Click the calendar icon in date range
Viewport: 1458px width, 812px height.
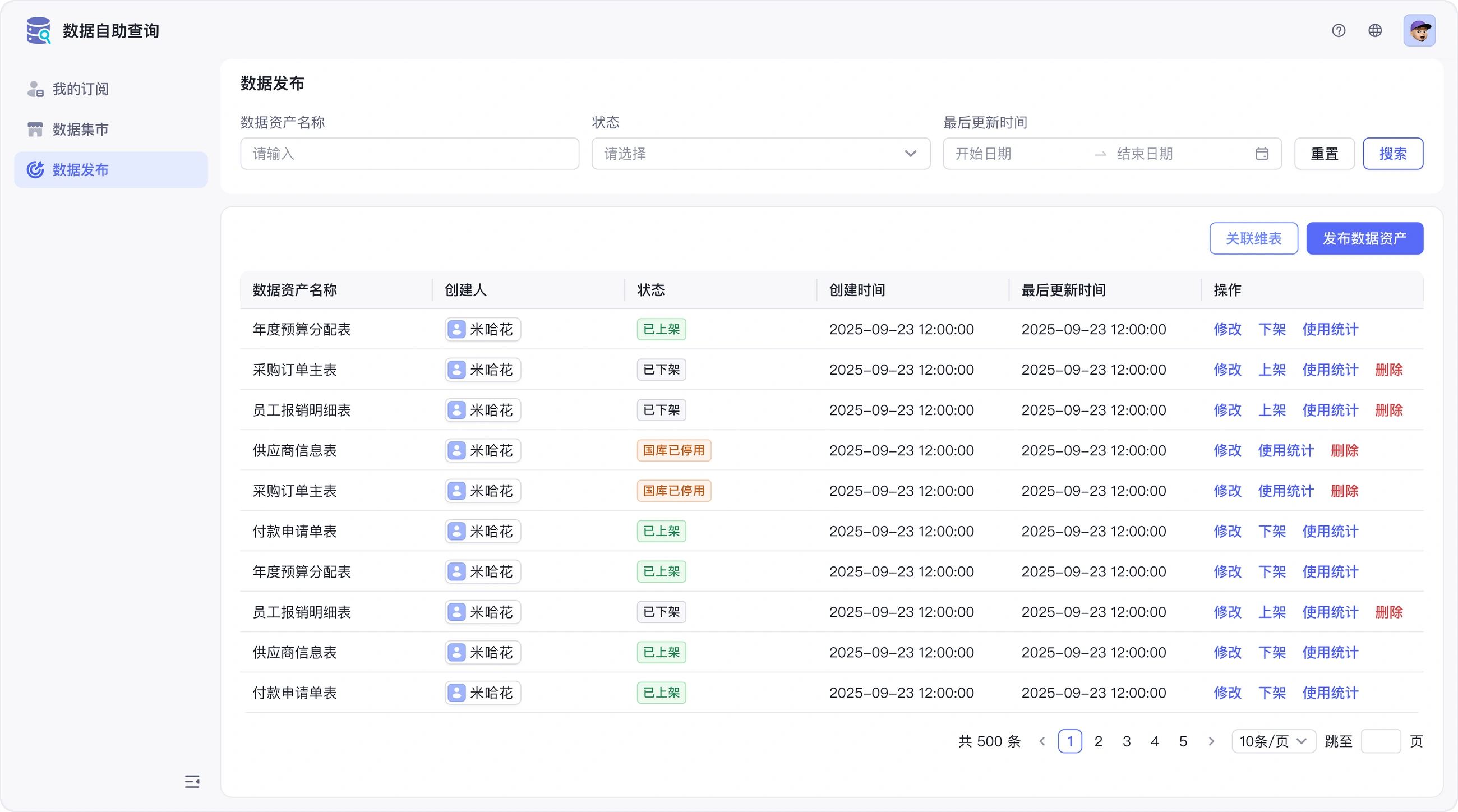tap(1262, 154)
